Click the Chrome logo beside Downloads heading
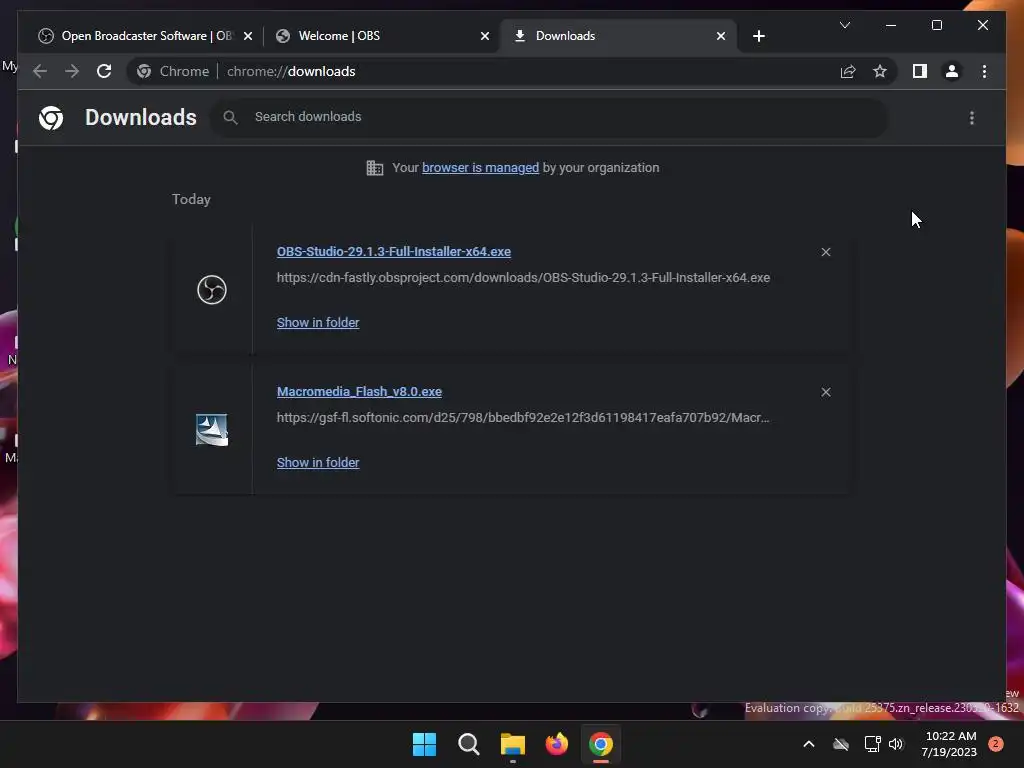Screen dimensions: 1024x768 coord(51,118)
